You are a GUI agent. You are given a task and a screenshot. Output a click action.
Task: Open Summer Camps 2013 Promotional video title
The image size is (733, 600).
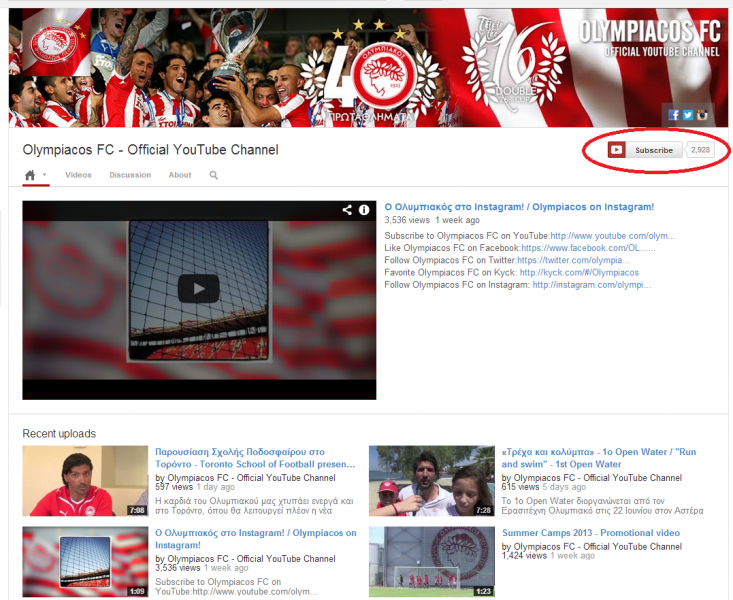(x=590, y=534)
